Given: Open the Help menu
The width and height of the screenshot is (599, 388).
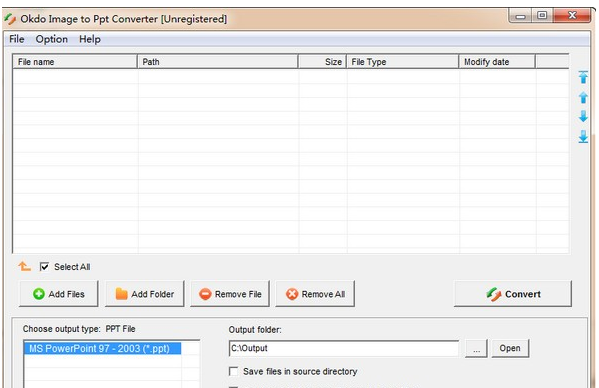Looking at the screenshot, I should [x=90, y=39].
